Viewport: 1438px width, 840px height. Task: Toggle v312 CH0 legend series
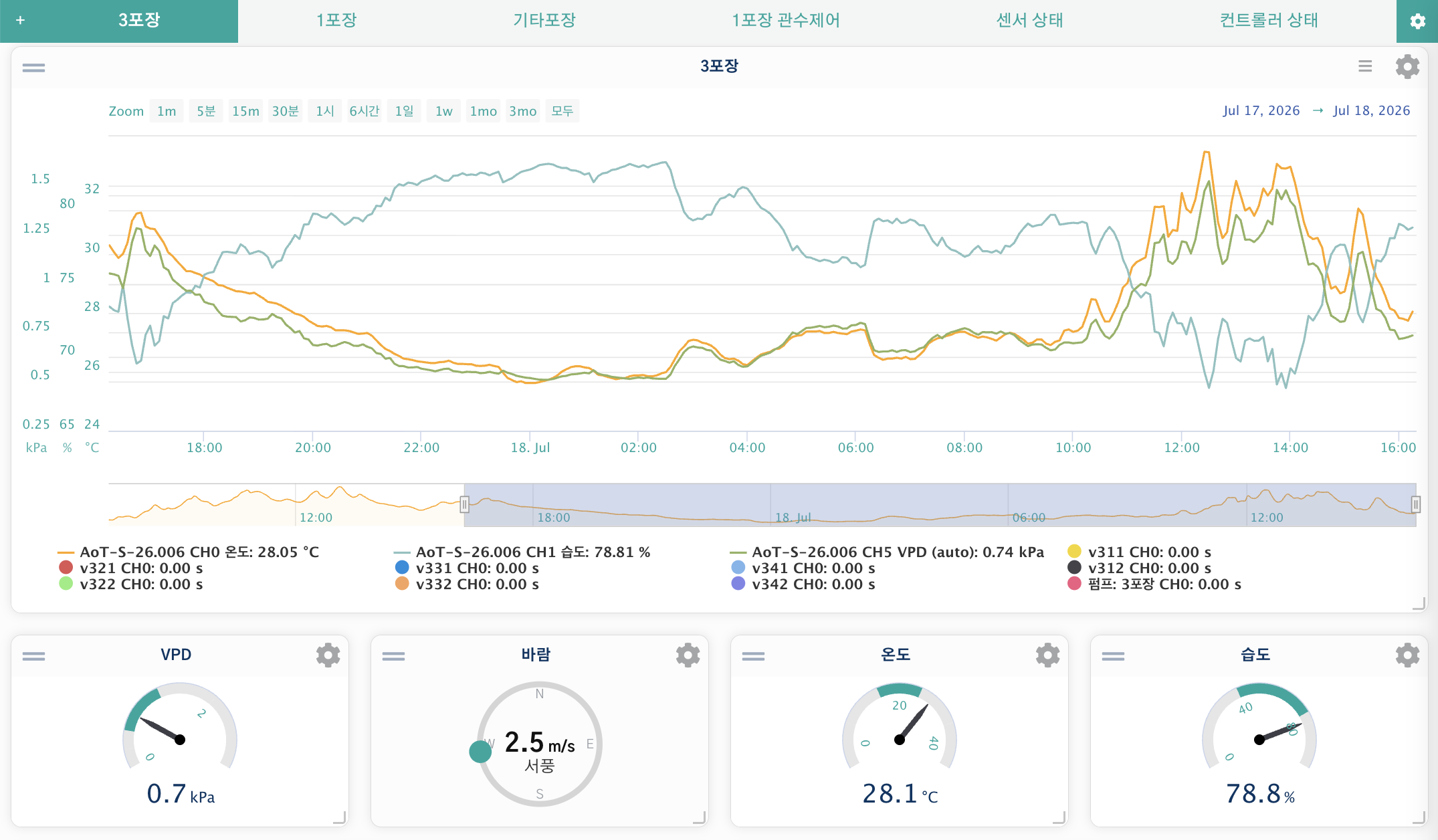pyautogui.click(x=1139, y=568)
